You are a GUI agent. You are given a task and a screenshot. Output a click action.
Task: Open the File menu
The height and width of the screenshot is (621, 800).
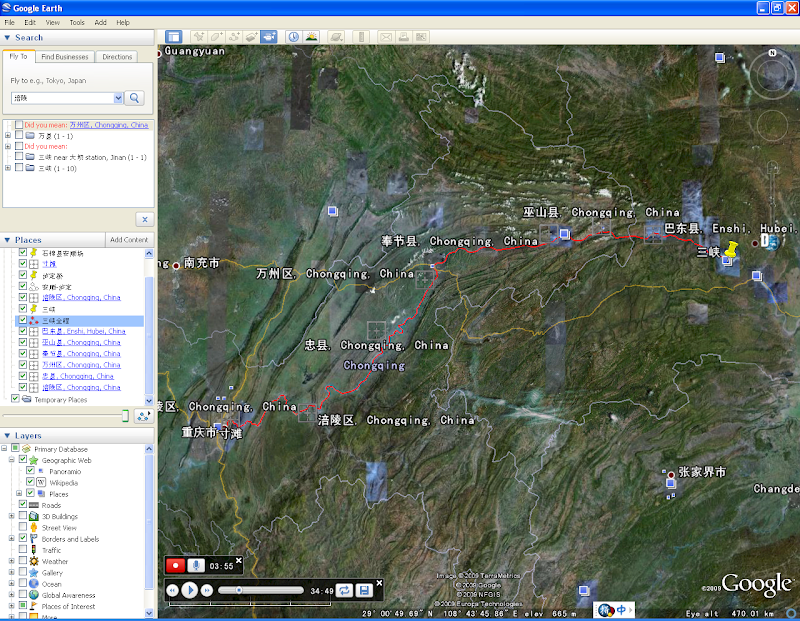pyautogui.click(x=9, y=22)
